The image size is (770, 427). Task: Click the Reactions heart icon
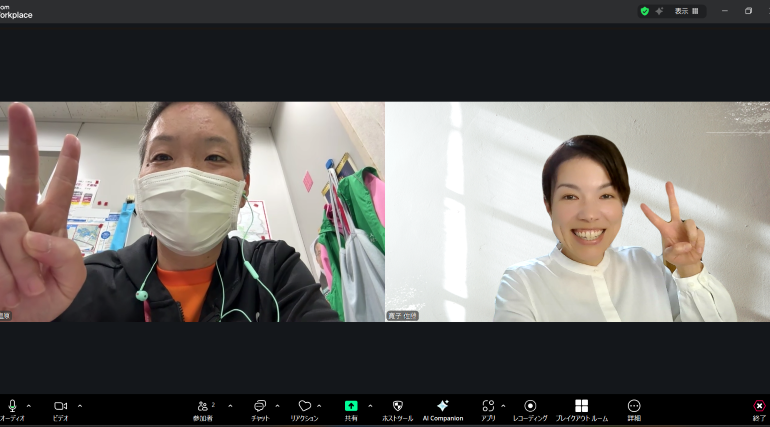(304, 406)
